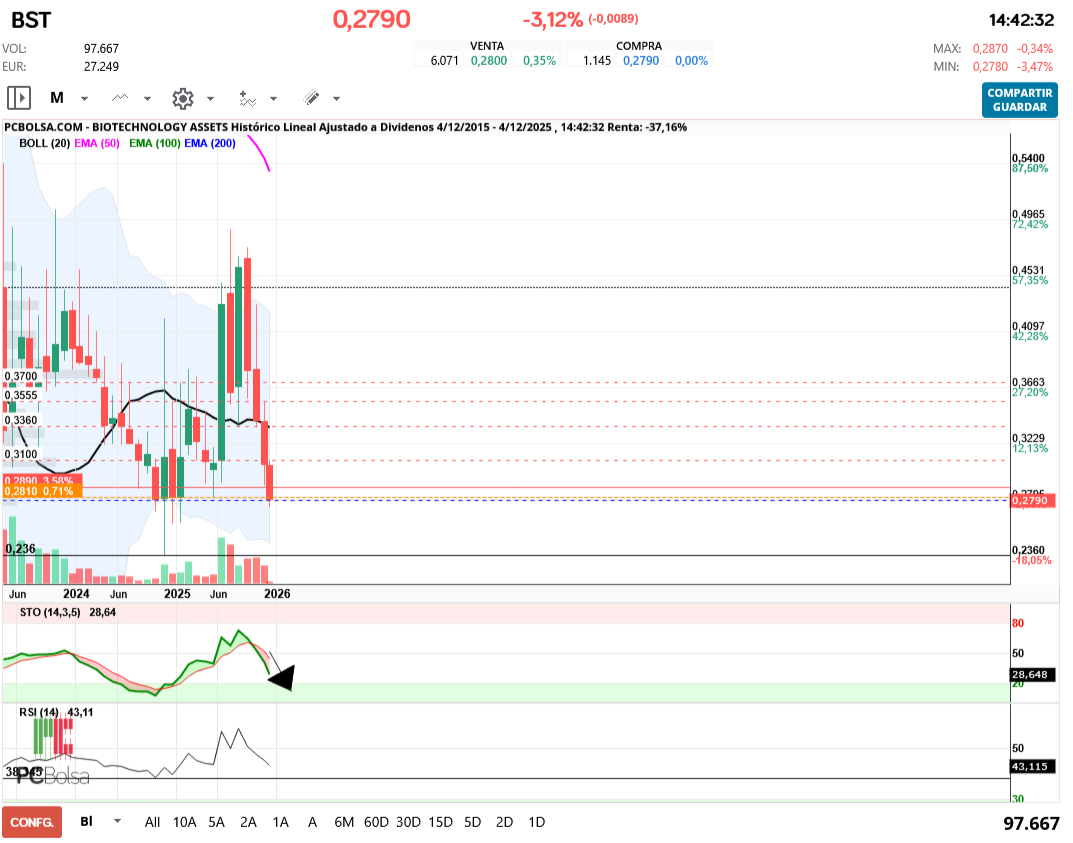Click the 0,2790 current price marker

point(1033,500)
